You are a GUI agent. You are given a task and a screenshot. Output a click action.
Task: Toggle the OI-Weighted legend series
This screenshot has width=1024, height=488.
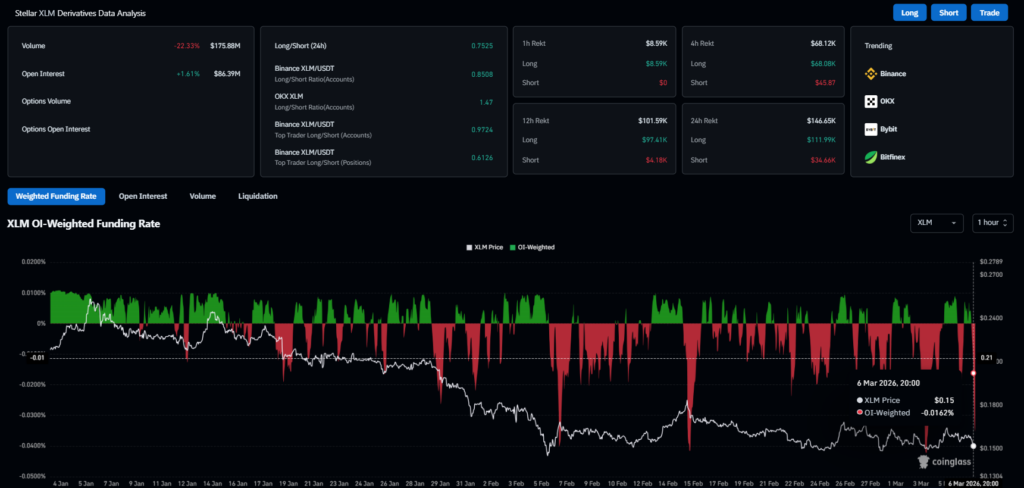tap(534, 246)
